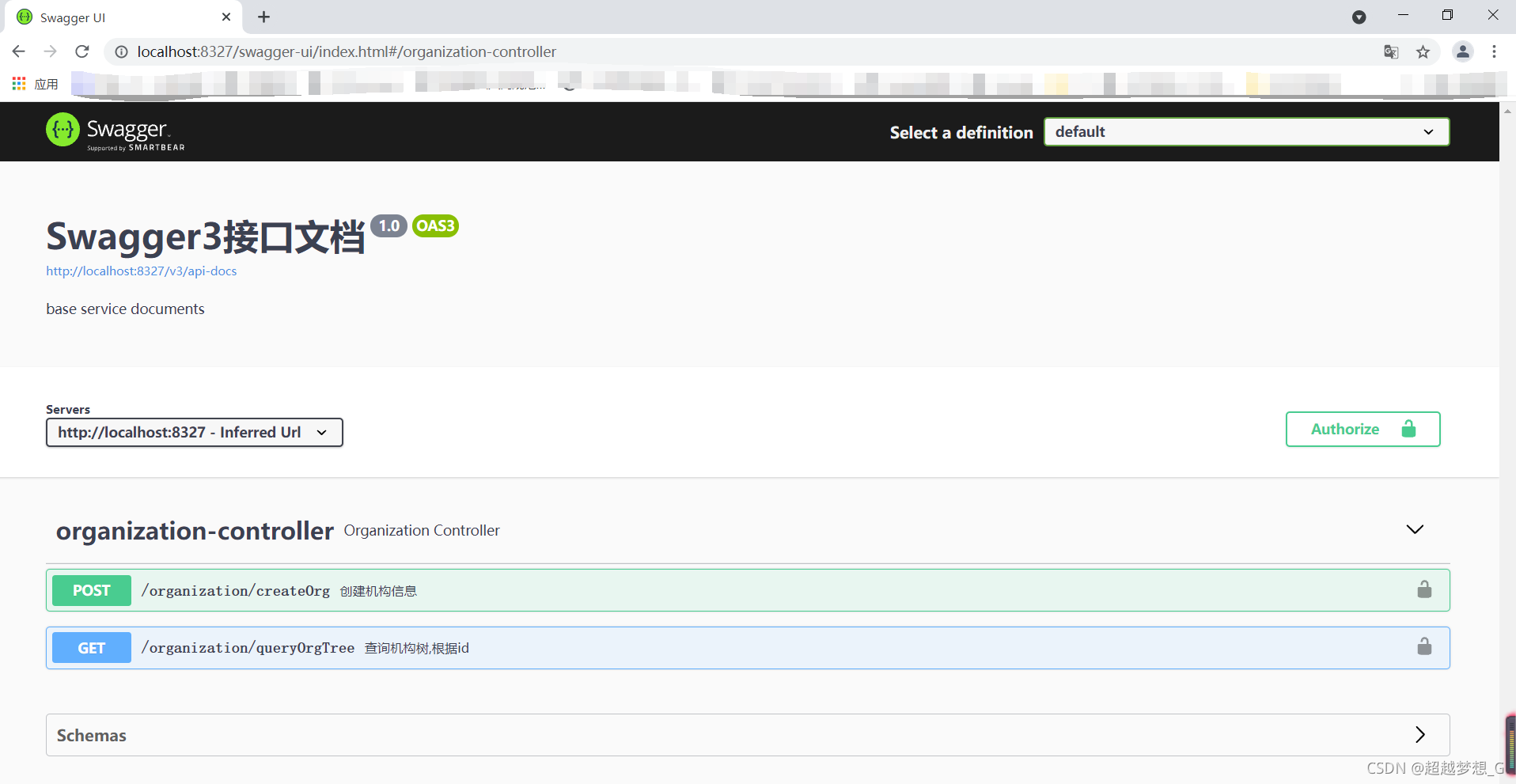Click the 创建机构信息 summary text
The width and height of the screenshot is (1516, 784).
(x=378, y=591)
